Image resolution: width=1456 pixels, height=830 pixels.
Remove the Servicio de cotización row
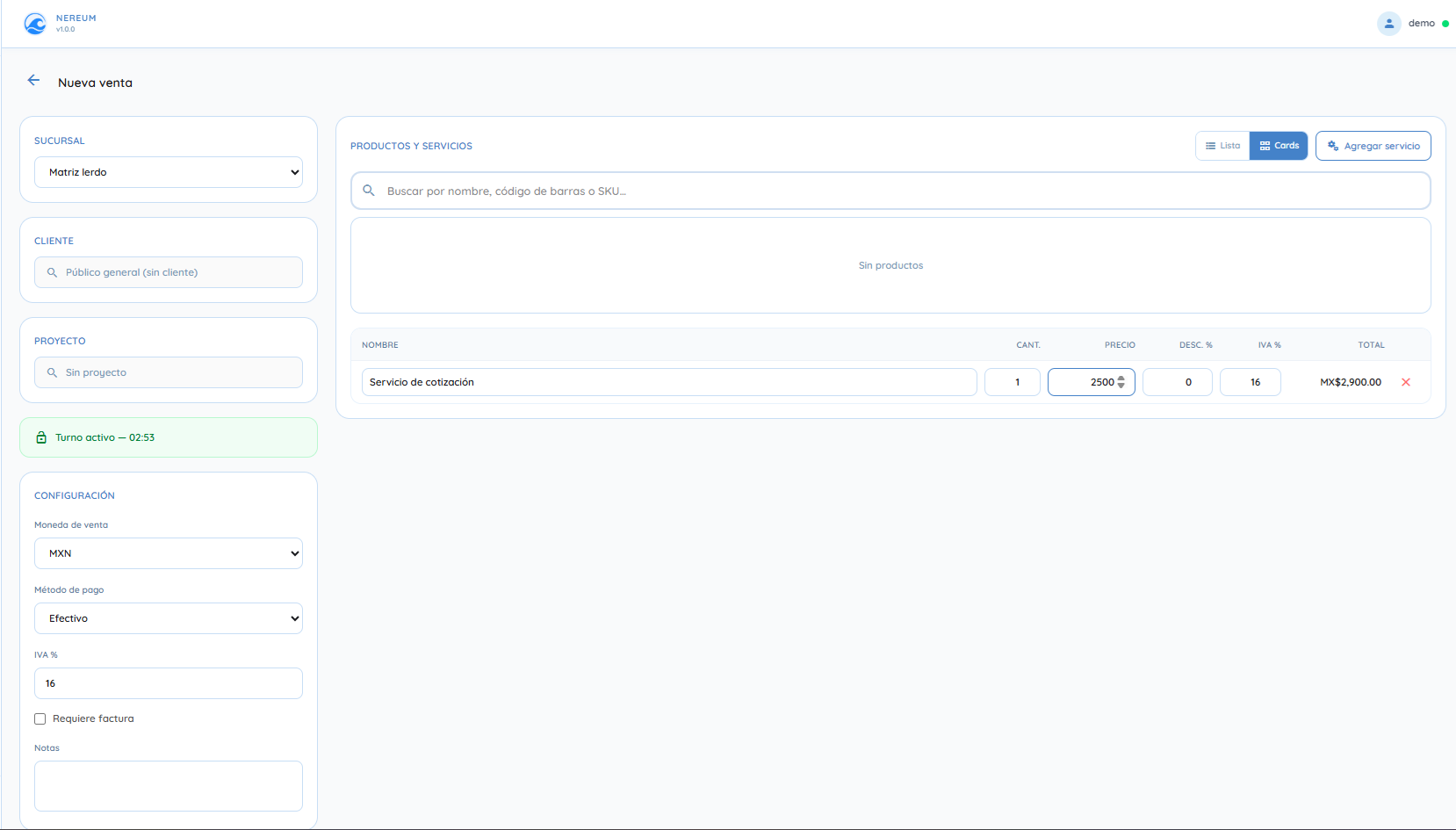[1406, 382]
